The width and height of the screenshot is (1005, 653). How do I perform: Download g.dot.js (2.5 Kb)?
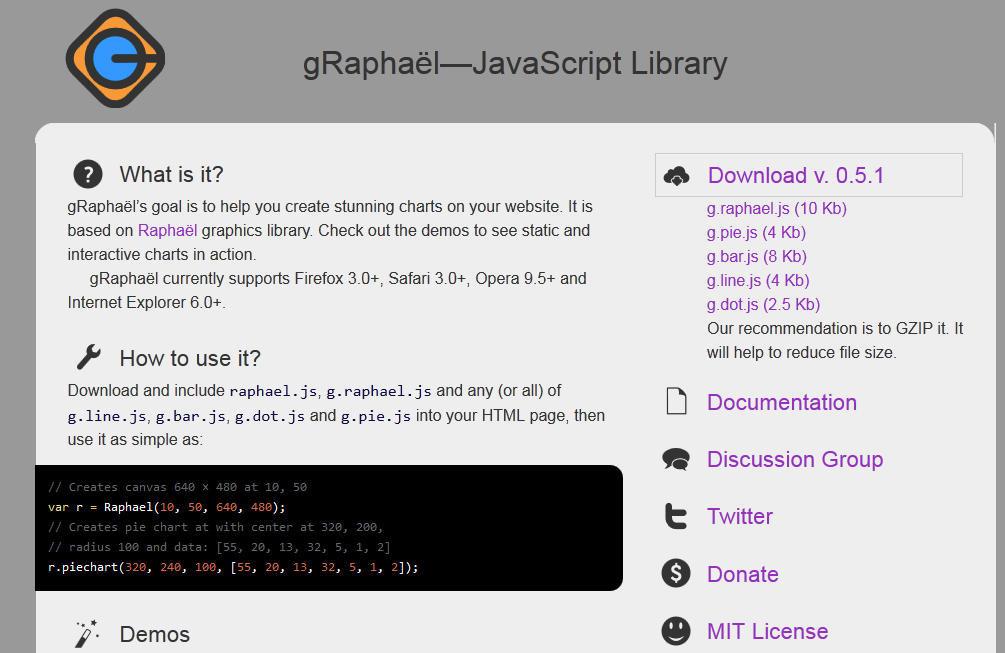coord(763,305)
